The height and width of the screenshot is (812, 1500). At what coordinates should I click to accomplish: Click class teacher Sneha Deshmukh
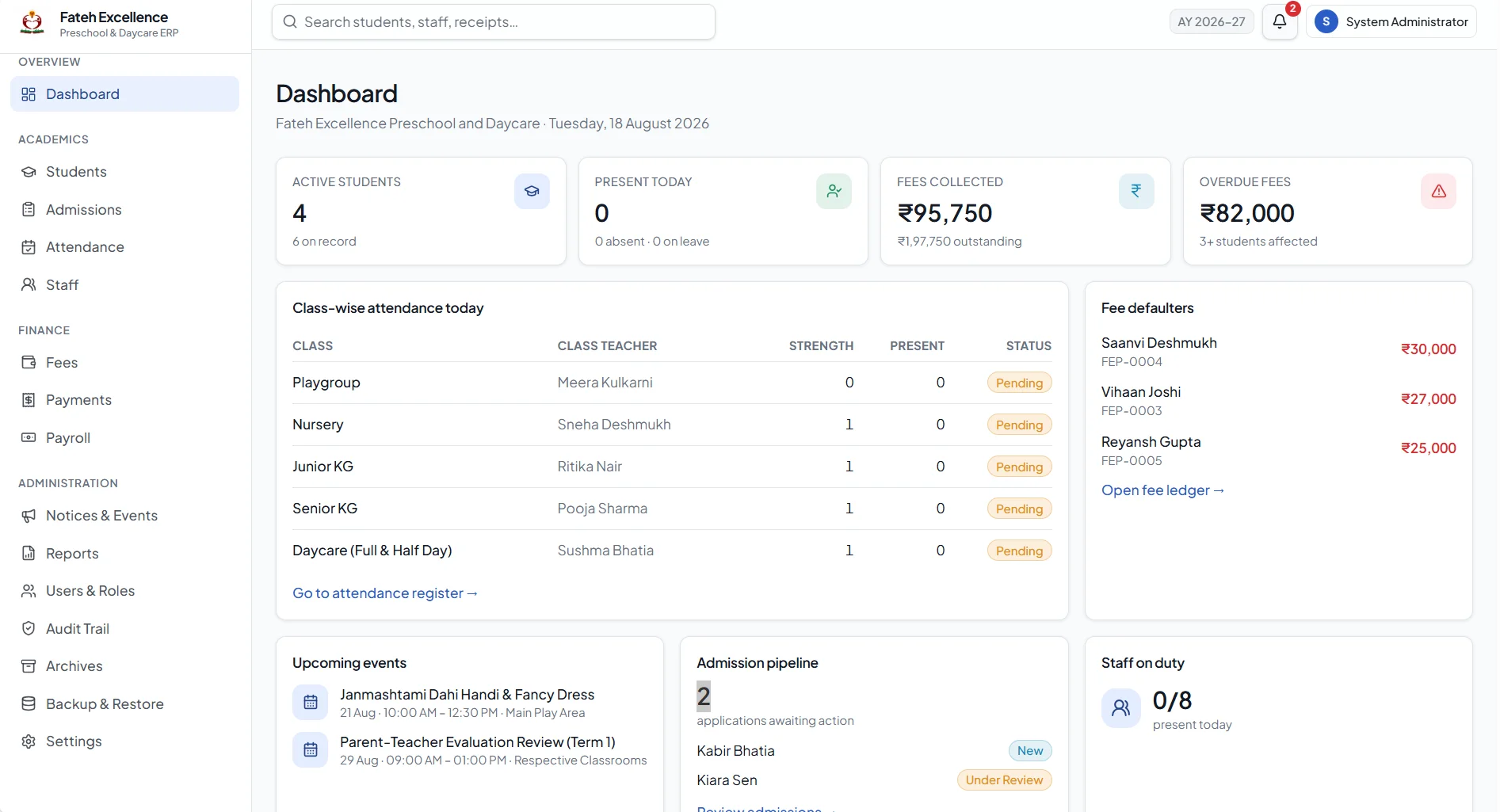click(613, 425)
